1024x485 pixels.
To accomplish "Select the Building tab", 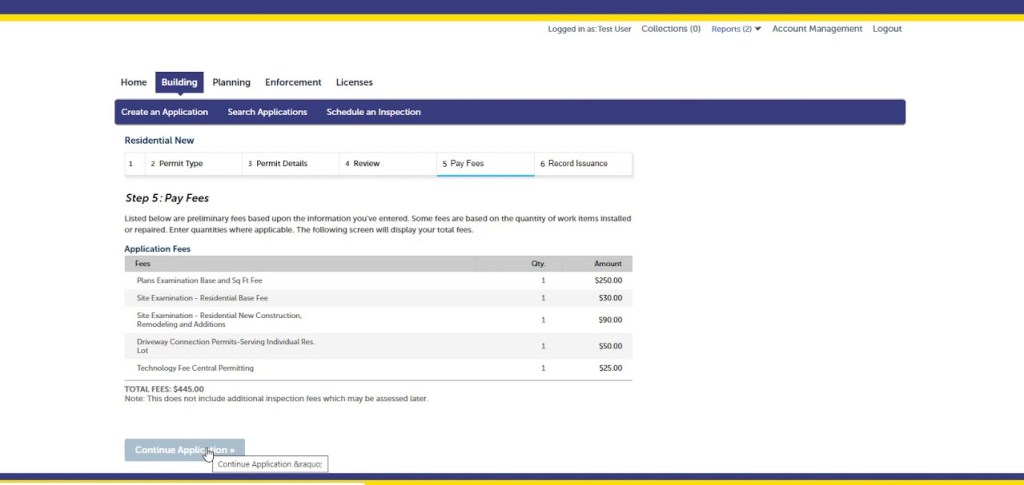I will click(x=179, y=82).
